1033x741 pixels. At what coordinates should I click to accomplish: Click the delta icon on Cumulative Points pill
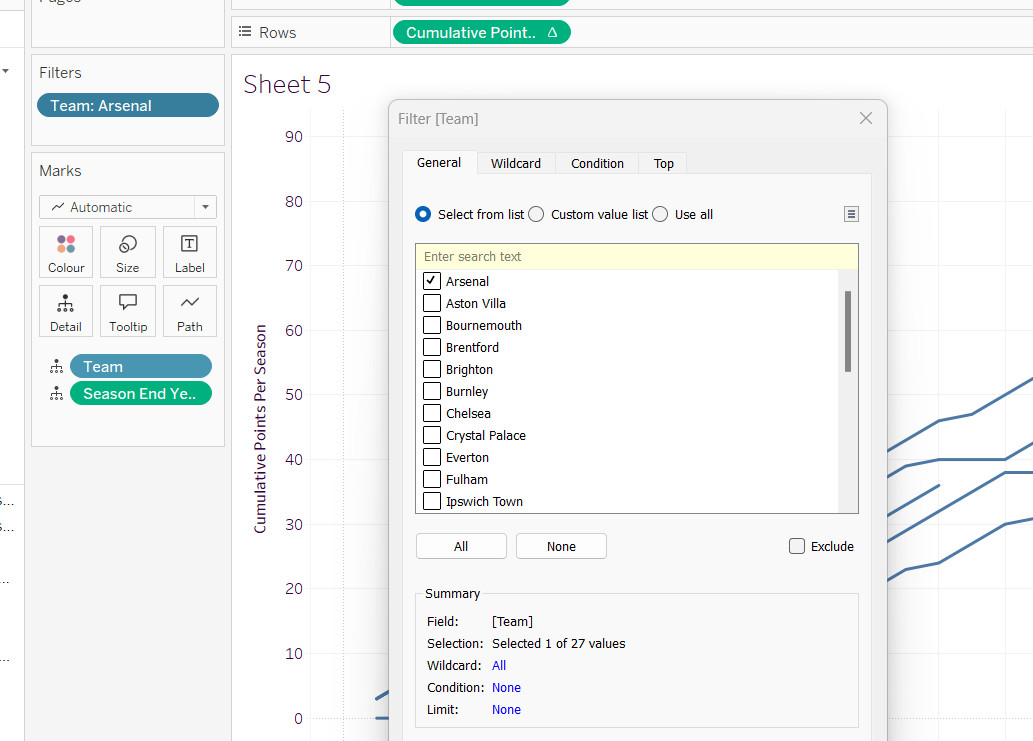point(552,32)
